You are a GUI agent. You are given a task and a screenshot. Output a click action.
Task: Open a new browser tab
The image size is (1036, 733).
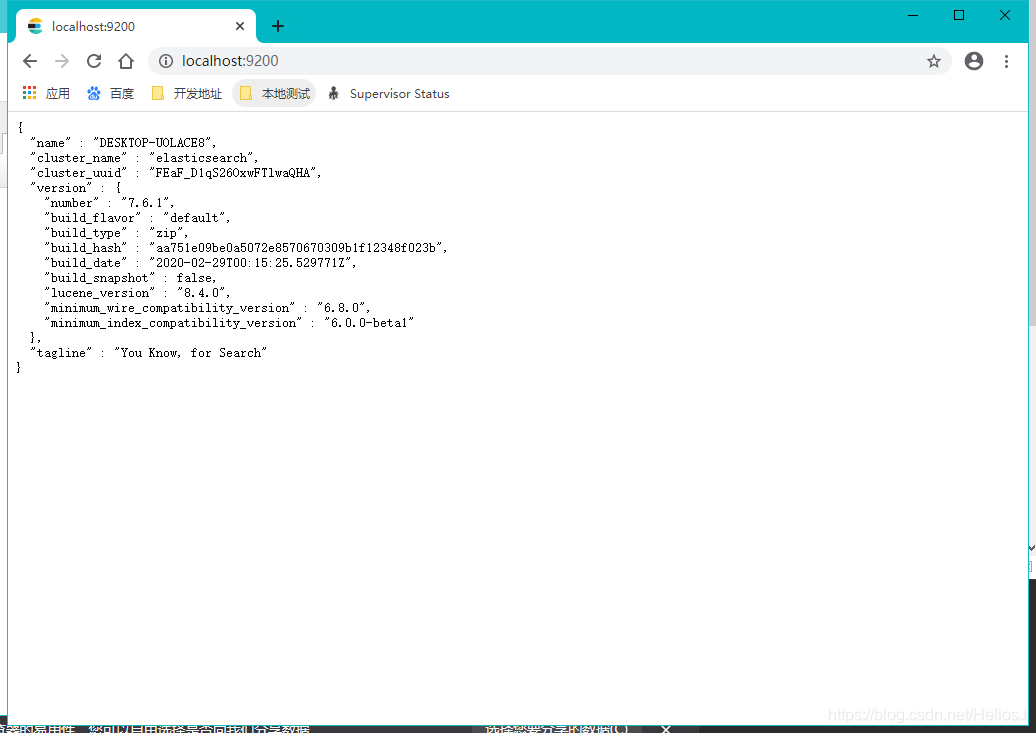pyautogui.click(x=278, y=26)
